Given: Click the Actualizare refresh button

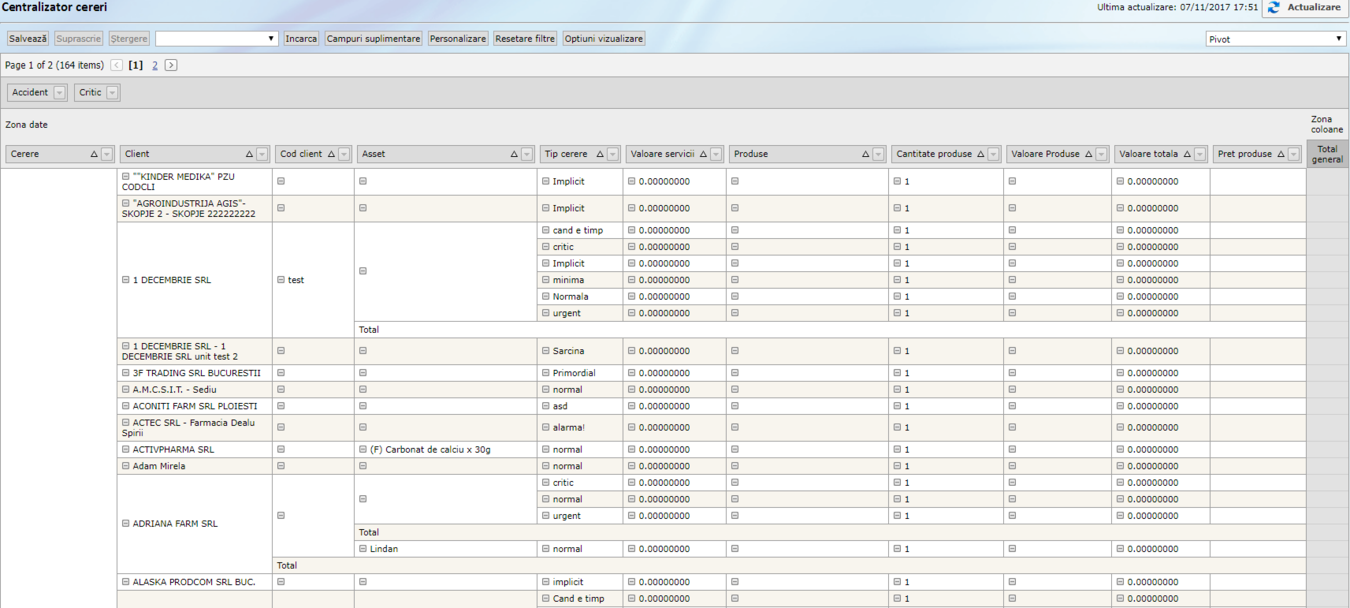Looking at the screenshot, I should point(1305,8).
